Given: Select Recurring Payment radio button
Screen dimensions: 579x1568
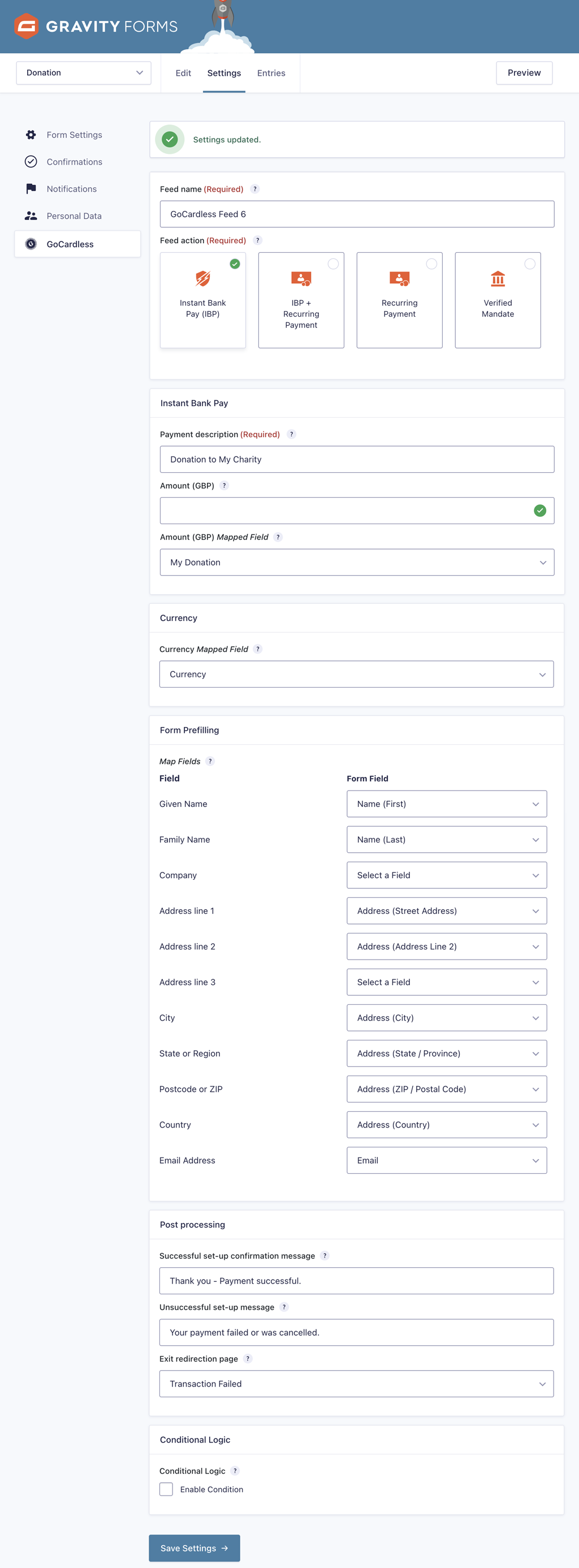Looking at the screenshot, I should pyautogui.click(x=431, y=264).
